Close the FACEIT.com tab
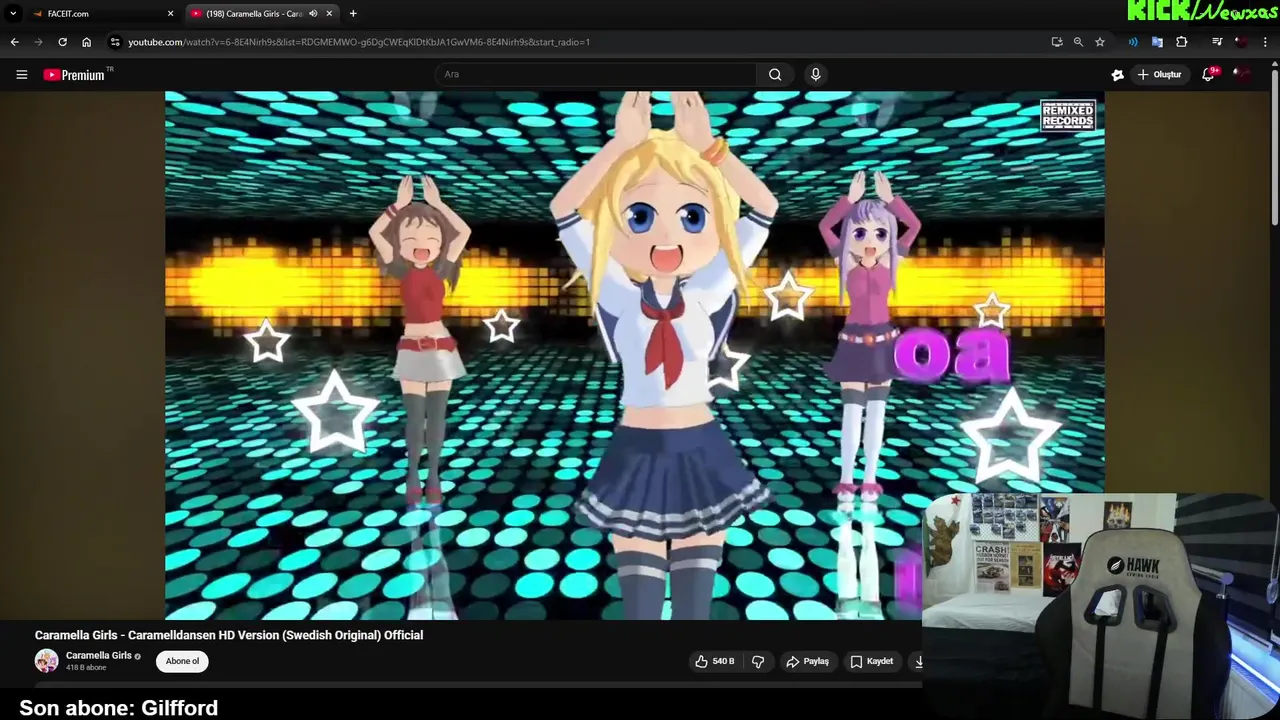The height and width of the screenshot is (720, 1280). [170, 14]
